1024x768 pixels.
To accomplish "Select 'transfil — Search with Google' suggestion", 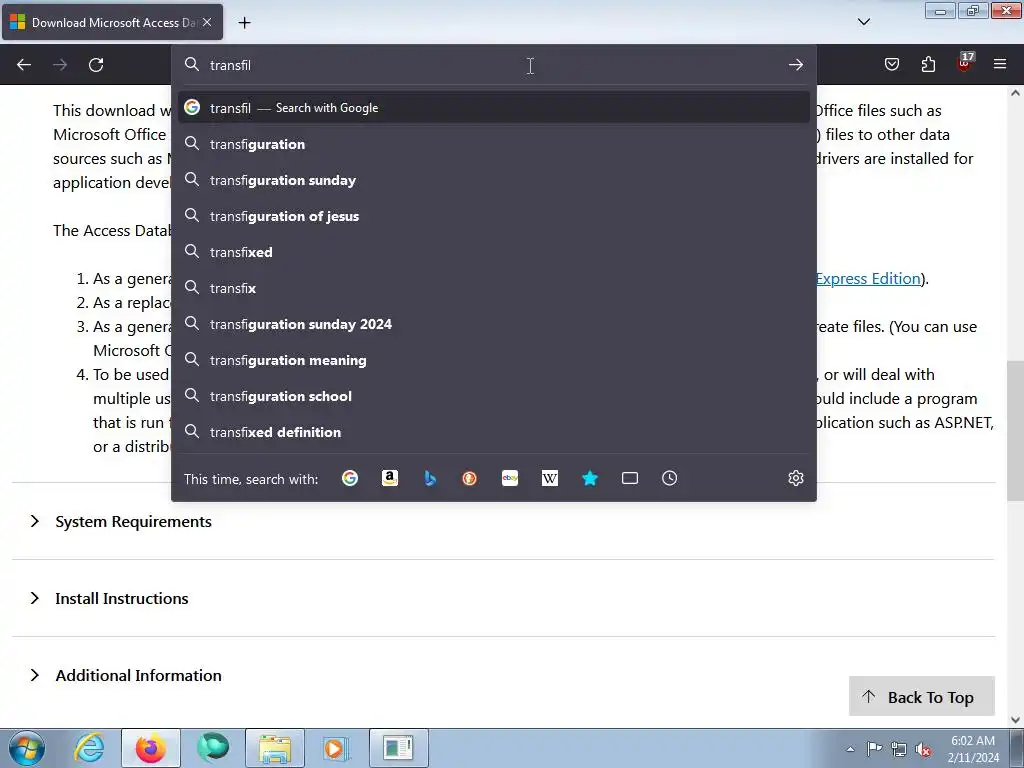I will [x=494, y=108].
